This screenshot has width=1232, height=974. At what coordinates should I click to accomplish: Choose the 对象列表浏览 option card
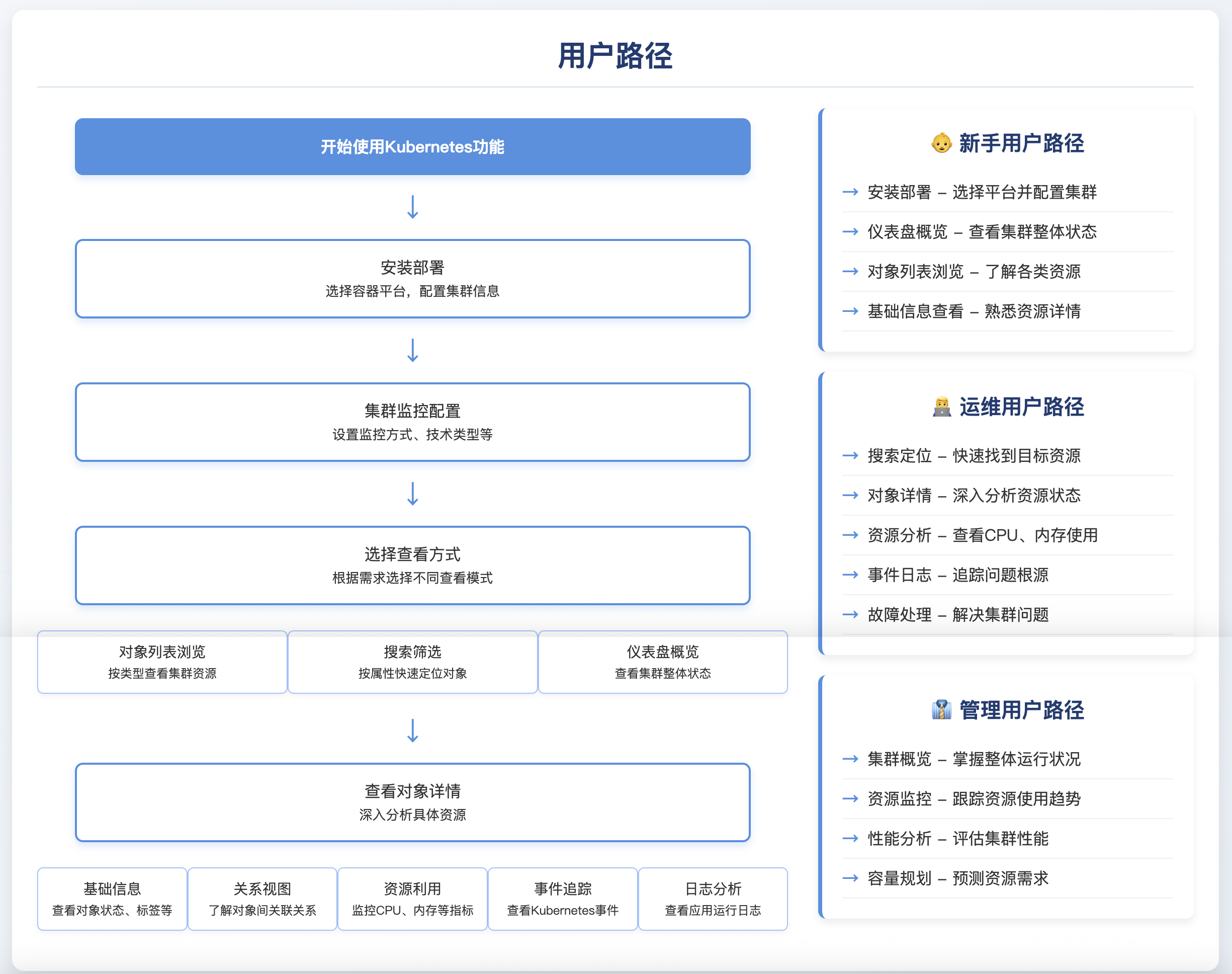162,662
